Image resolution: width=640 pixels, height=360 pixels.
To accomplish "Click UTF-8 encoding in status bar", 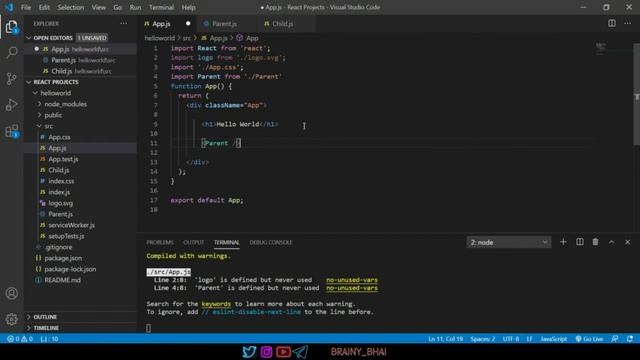I will [x=511, y=339].
